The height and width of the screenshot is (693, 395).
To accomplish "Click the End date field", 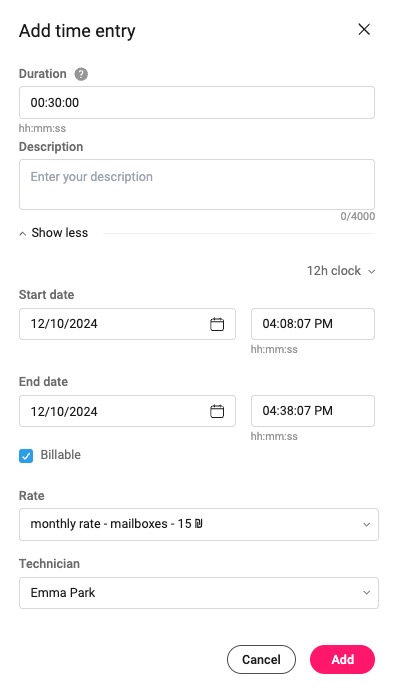I will tap(127, 411).
